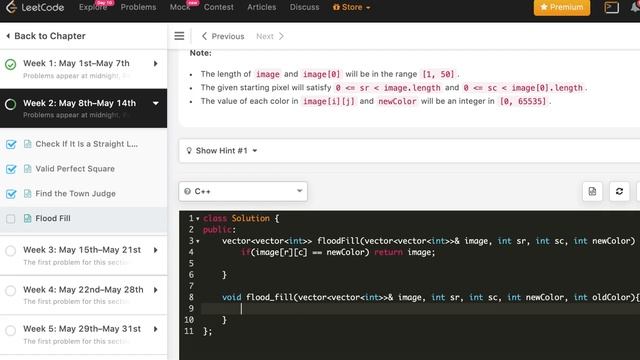This screenshot has width=640, height=360.
Task: Go to the Problems page
Action: click(138, 7)
